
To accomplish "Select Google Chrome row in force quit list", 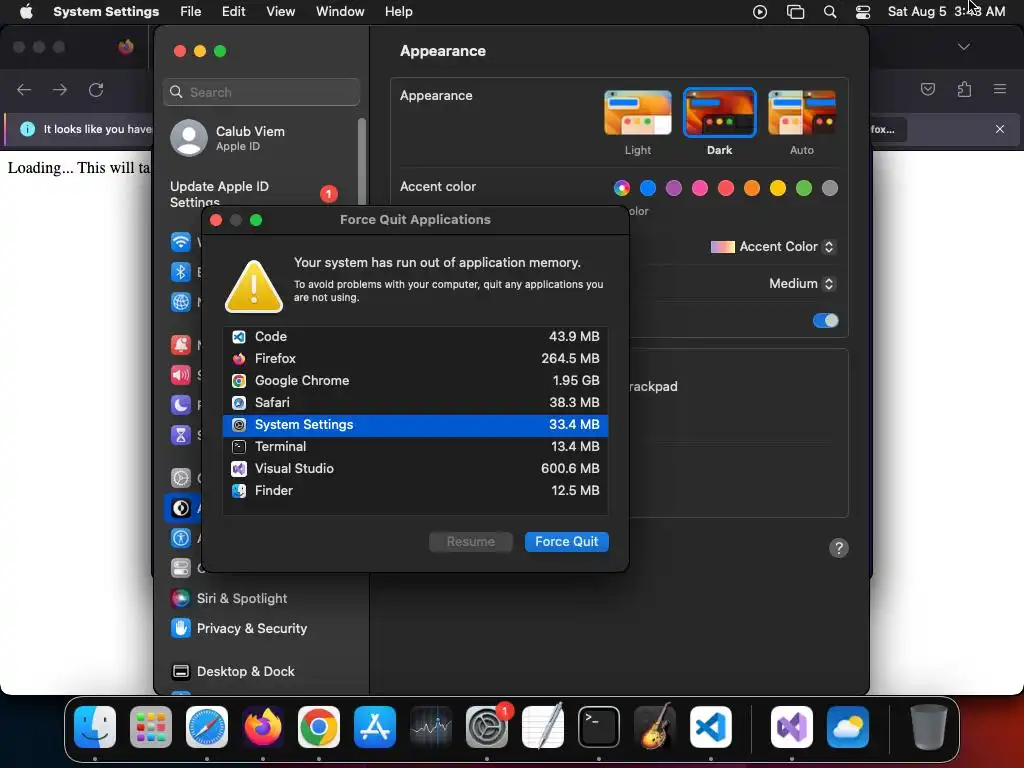I will coord(415,381).
